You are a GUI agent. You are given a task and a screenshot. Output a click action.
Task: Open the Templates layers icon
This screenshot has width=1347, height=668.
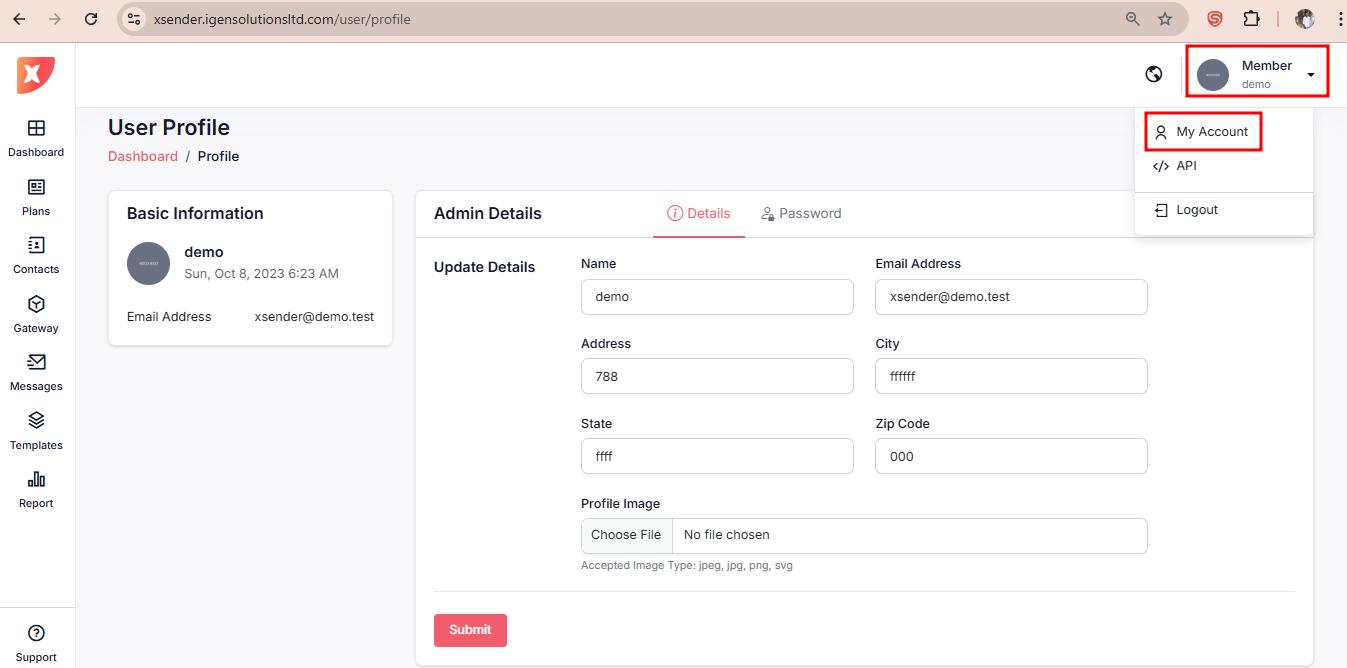click(x=36, y=421)
